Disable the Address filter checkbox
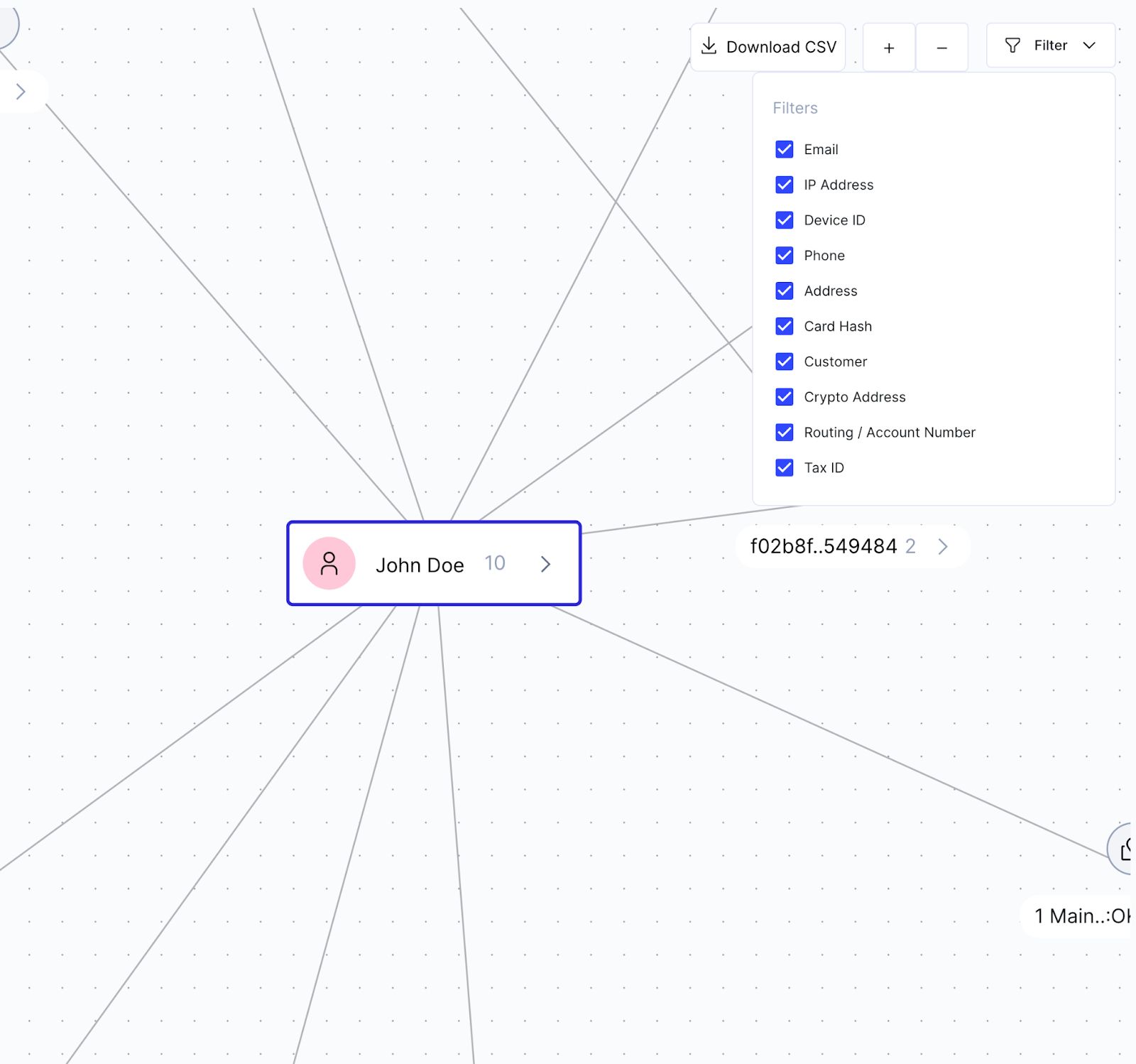 click(x=785, y=291)
